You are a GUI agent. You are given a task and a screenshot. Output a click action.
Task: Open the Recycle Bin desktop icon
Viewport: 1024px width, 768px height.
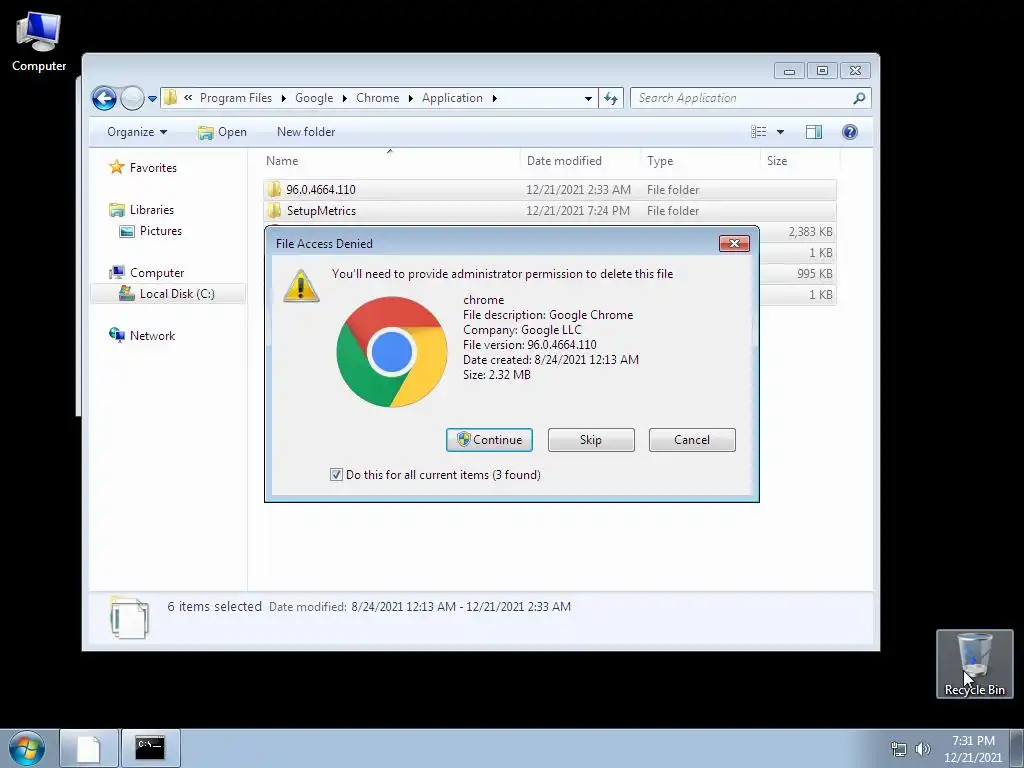click(x=974, y=664)
